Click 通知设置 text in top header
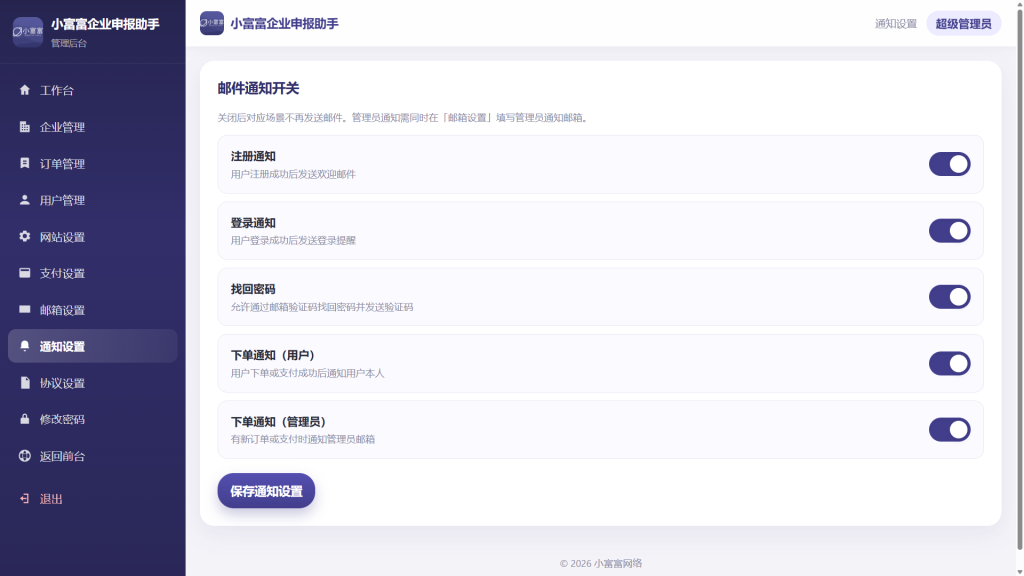This screenshot has width=1024, height=576. click(895, 24)
